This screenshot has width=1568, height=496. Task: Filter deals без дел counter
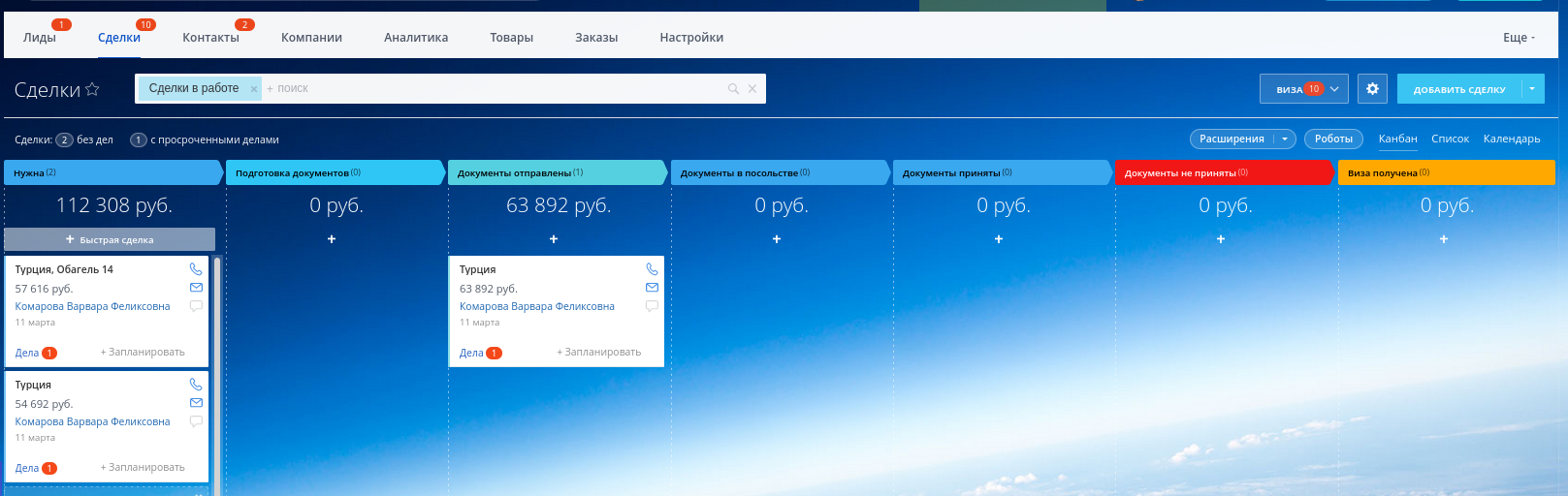(83, 139)
